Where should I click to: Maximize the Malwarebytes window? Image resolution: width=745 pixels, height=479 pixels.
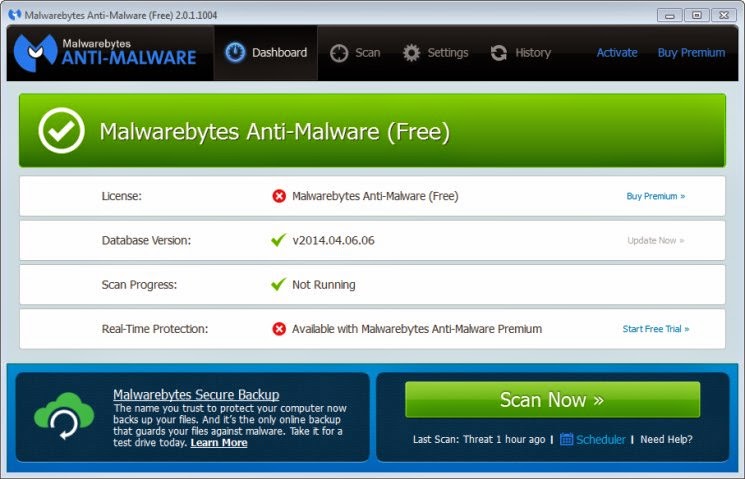coord(697,15)
